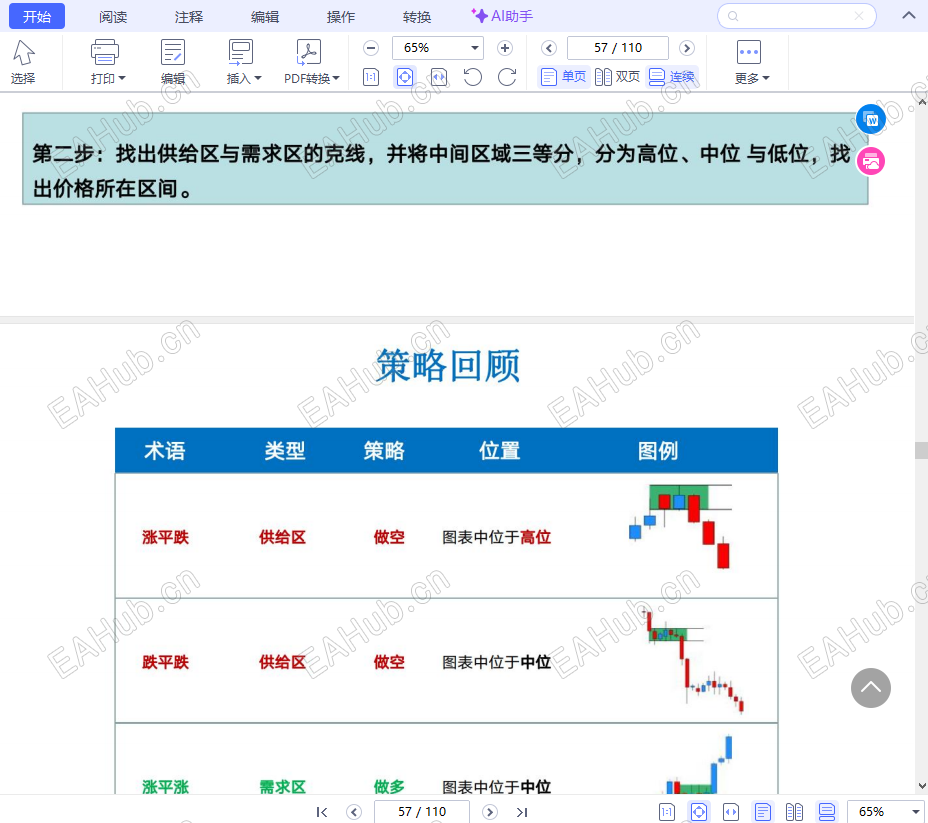
Task: Toggle 双页 double page view
Action: (x=617, y=77)
